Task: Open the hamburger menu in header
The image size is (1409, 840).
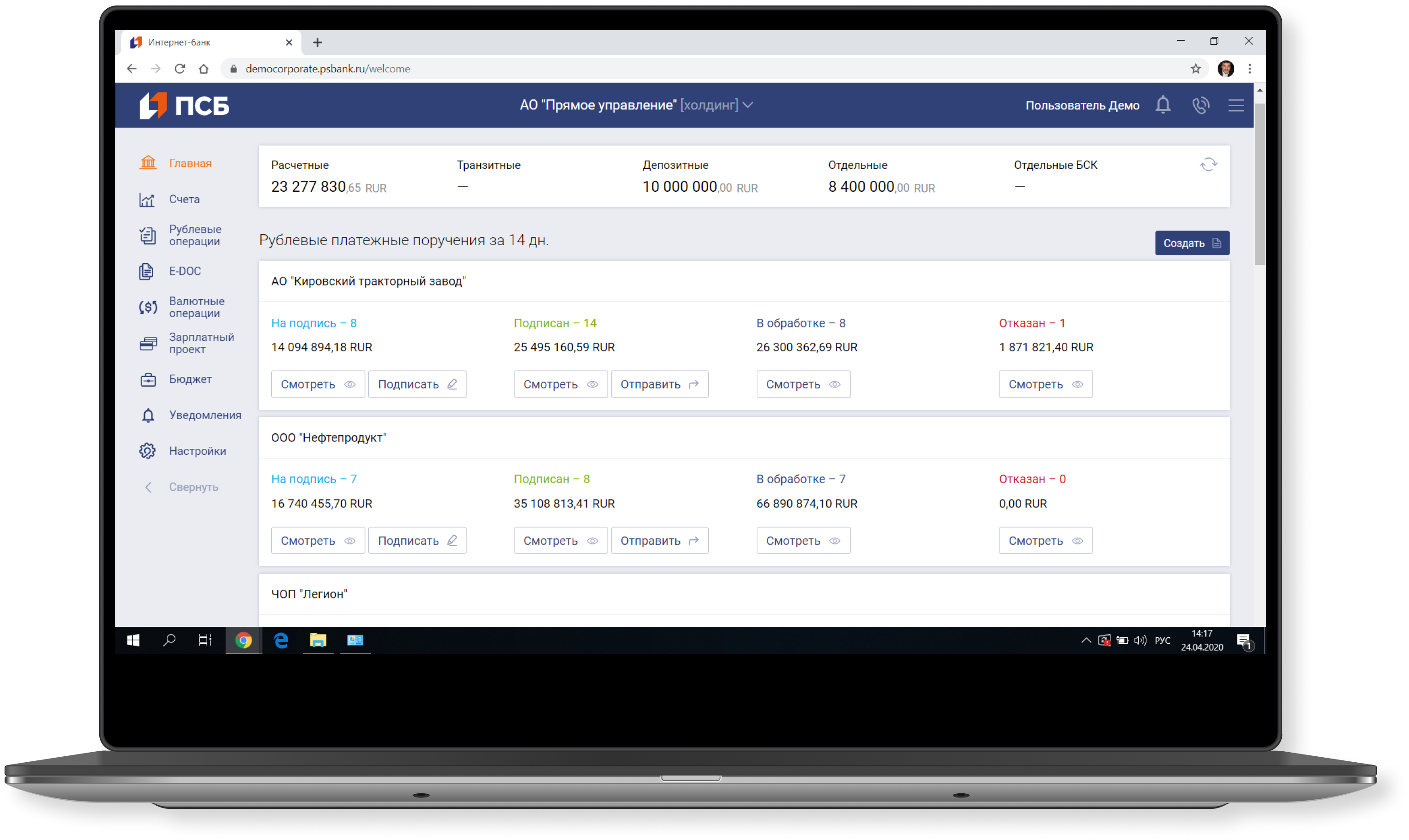Action: pos(1236,105)
